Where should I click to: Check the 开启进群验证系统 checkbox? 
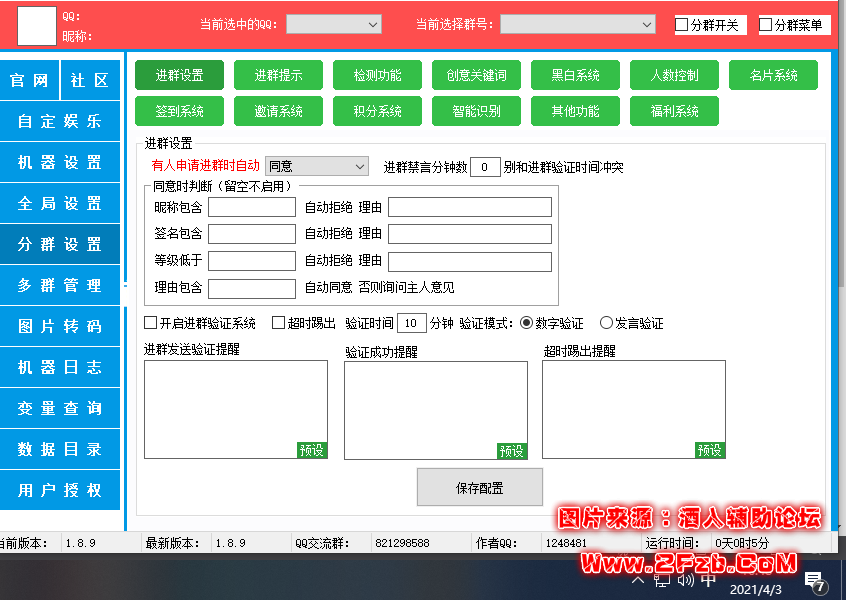[x=151, y=323]
